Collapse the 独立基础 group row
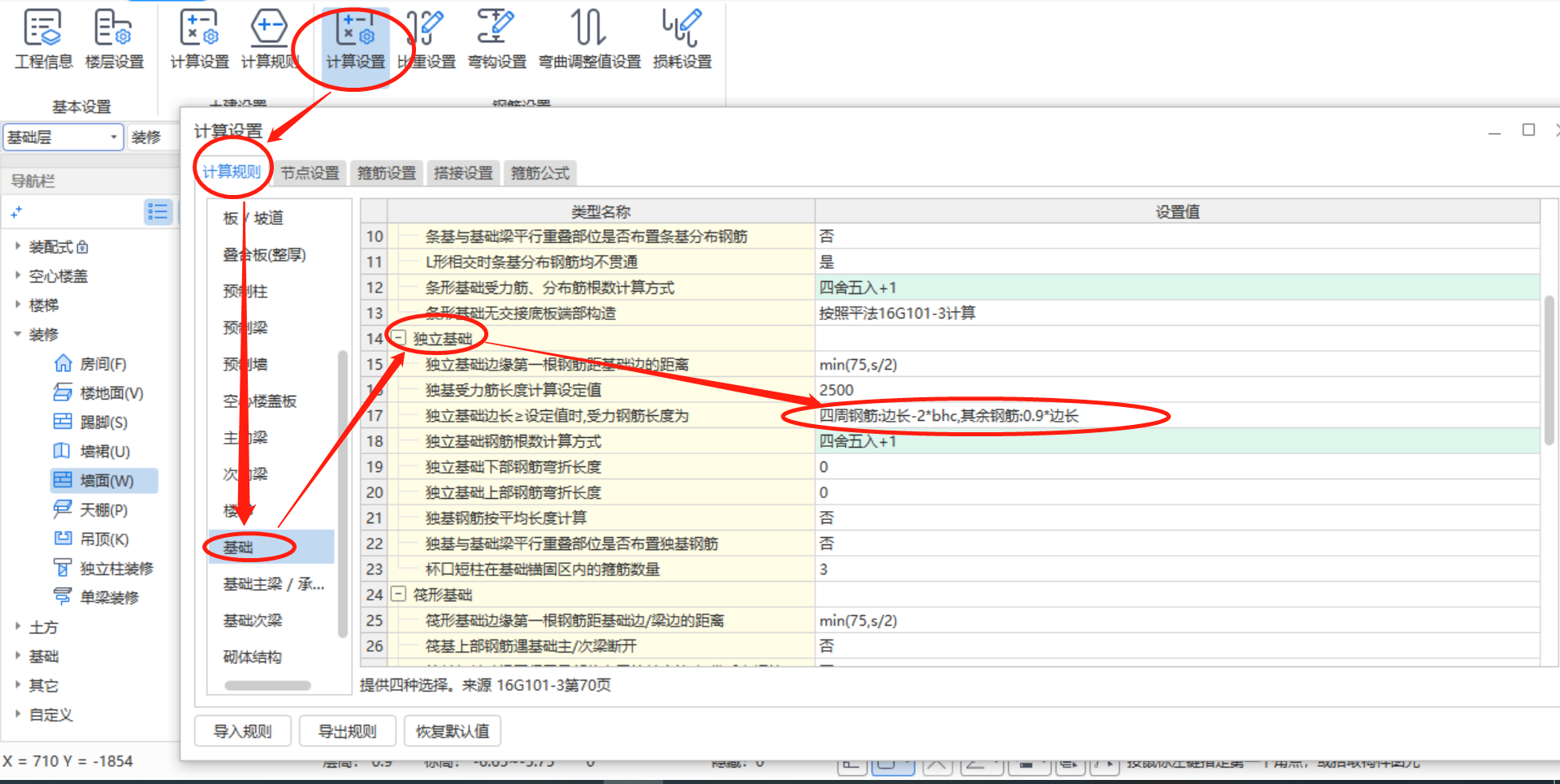 (399, 337)
